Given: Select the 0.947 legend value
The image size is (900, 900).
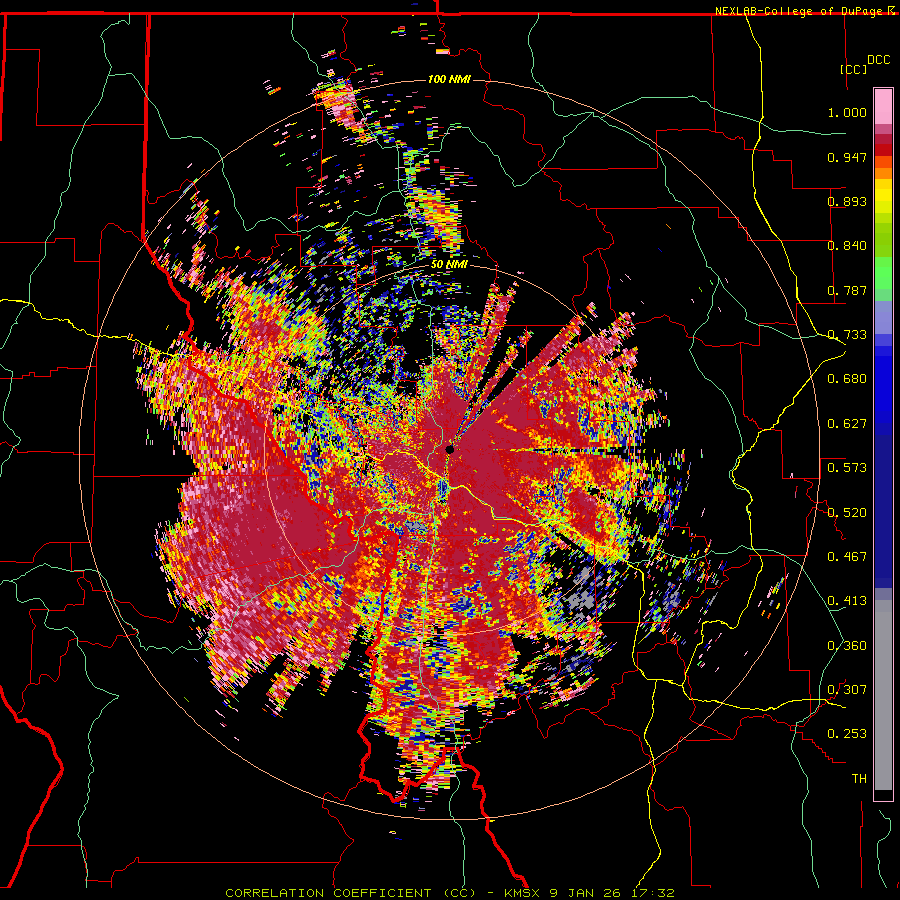Looking at the screenshot, I should point(847,157).
